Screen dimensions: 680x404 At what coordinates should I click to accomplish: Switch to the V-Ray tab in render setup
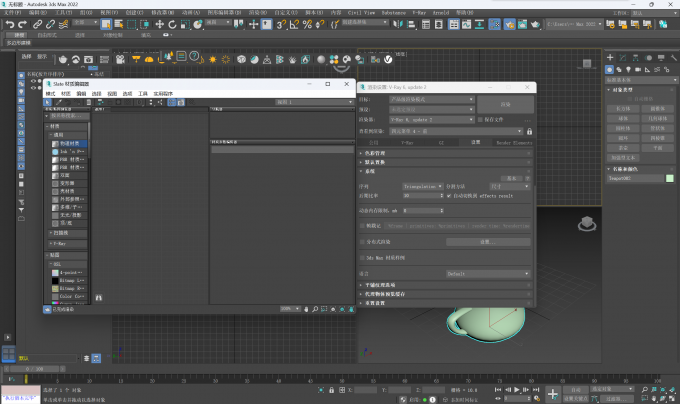coord(407,143)
